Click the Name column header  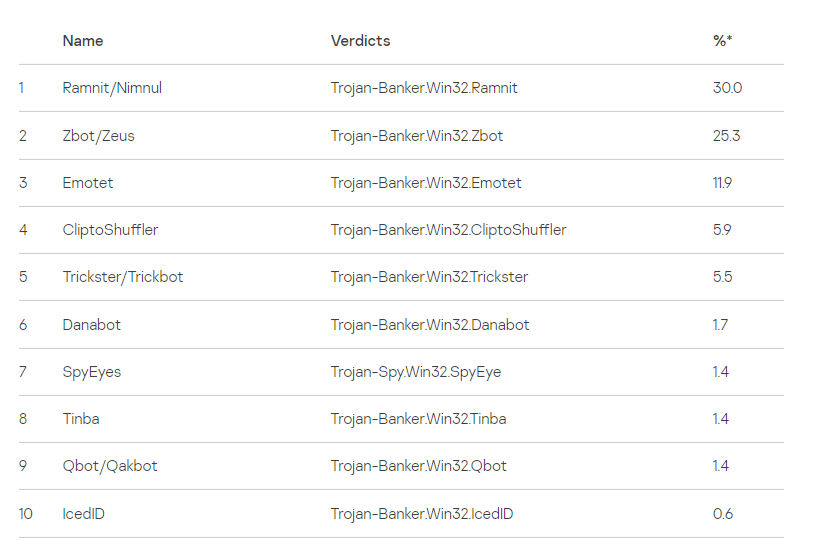pyautogui.click(x=83, y=41)
